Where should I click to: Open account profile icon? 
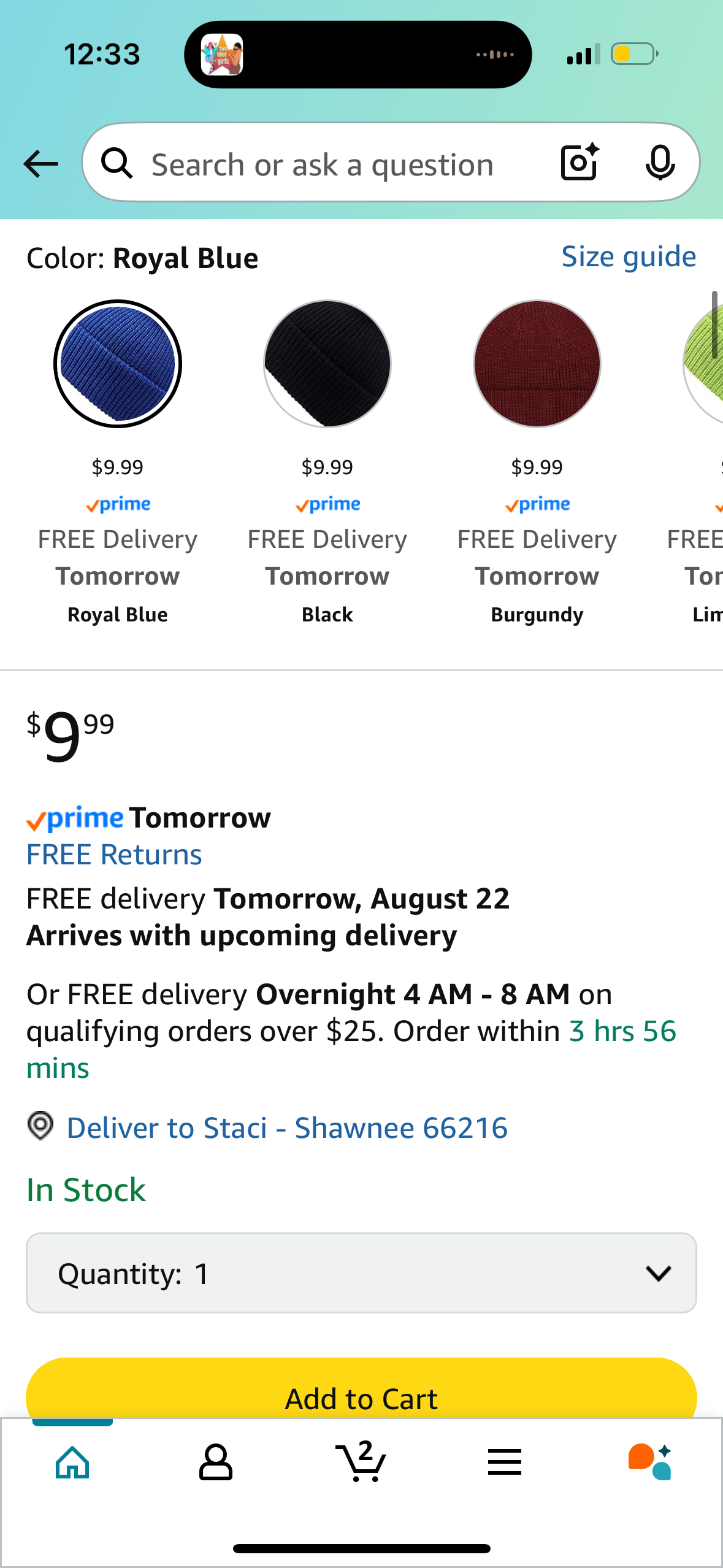[216, 1462]
